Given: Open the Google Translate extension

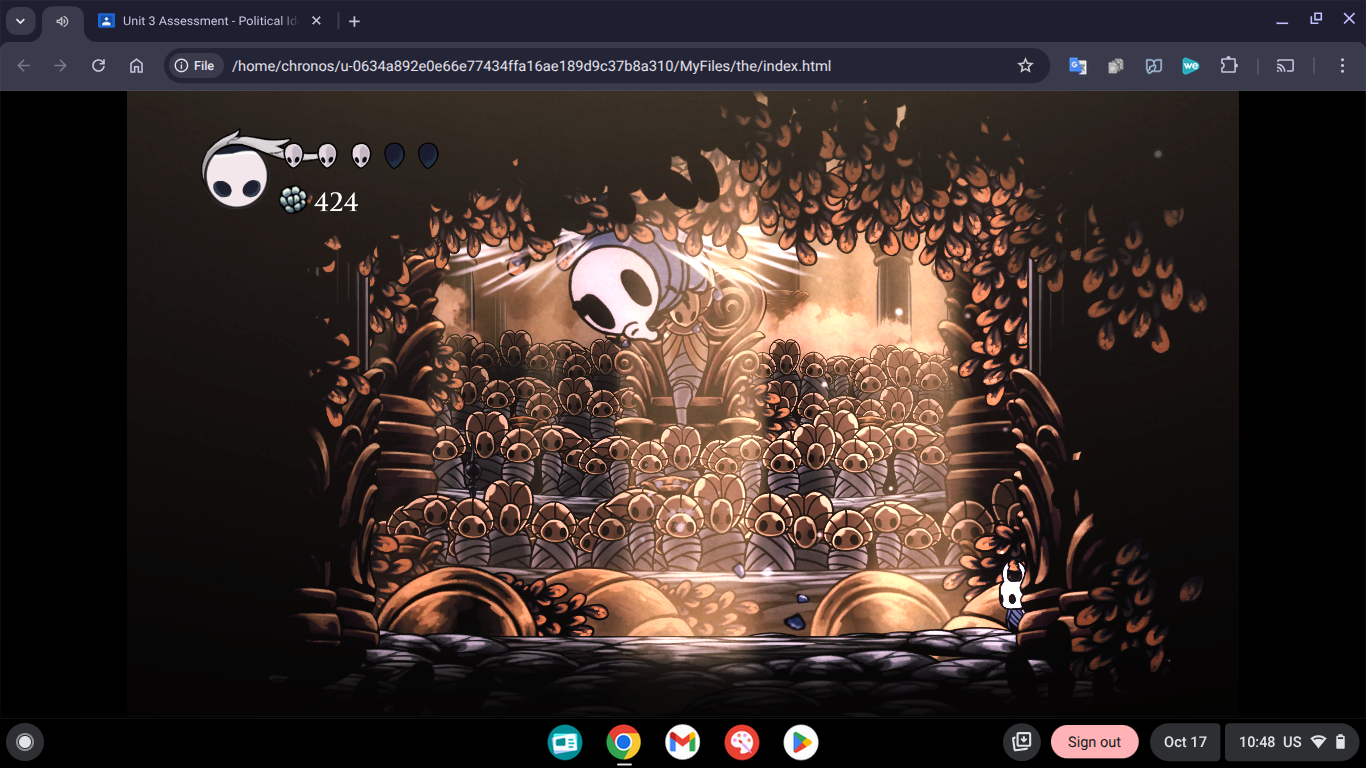Looking at the screenshot, I should (x=1078, y=66).
